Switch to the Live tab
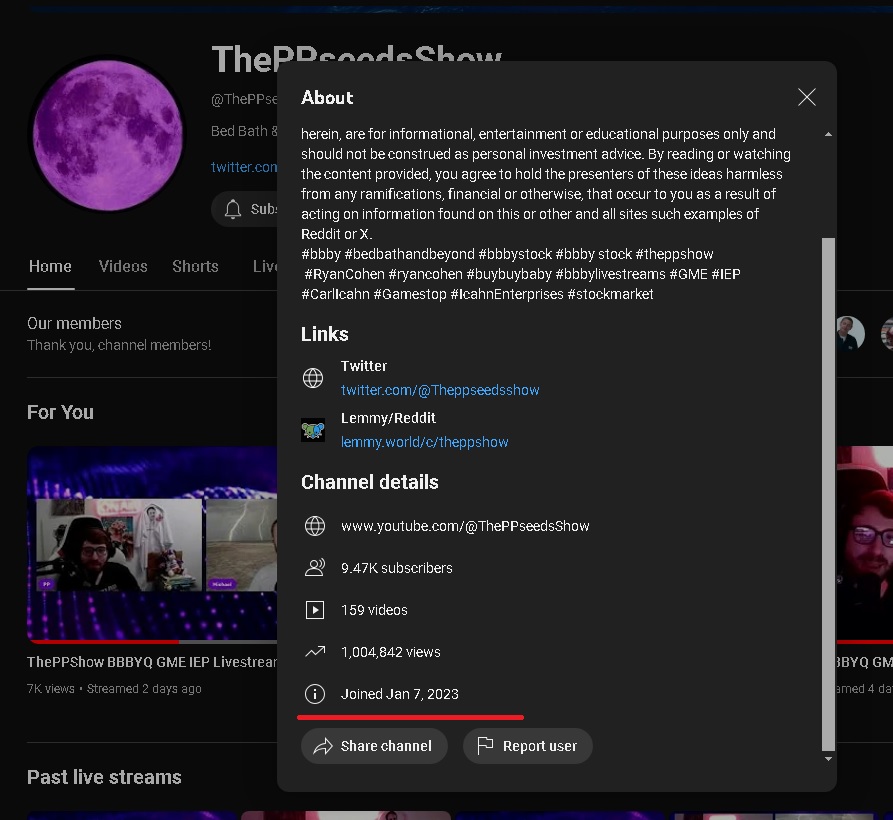This screenshot has height=820, width=893. pos(265,266)
